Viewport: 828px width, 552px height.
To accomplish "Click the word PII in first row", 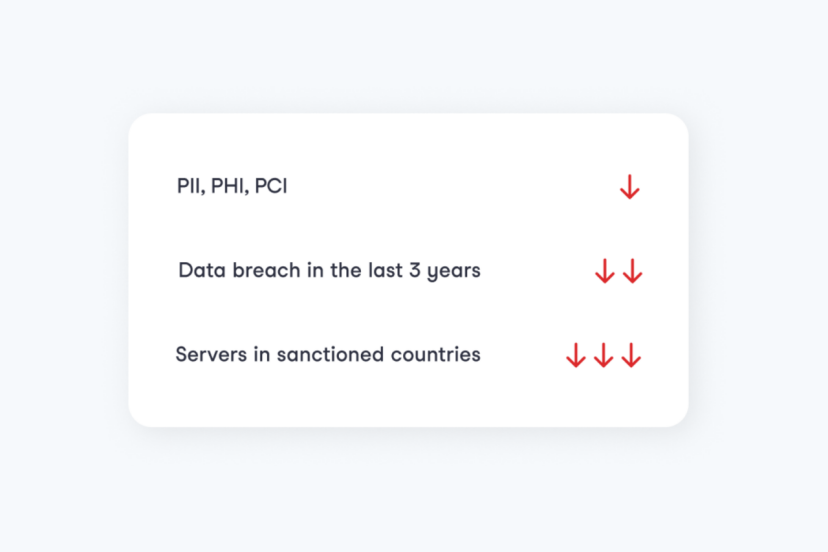I will pos(191,186).
